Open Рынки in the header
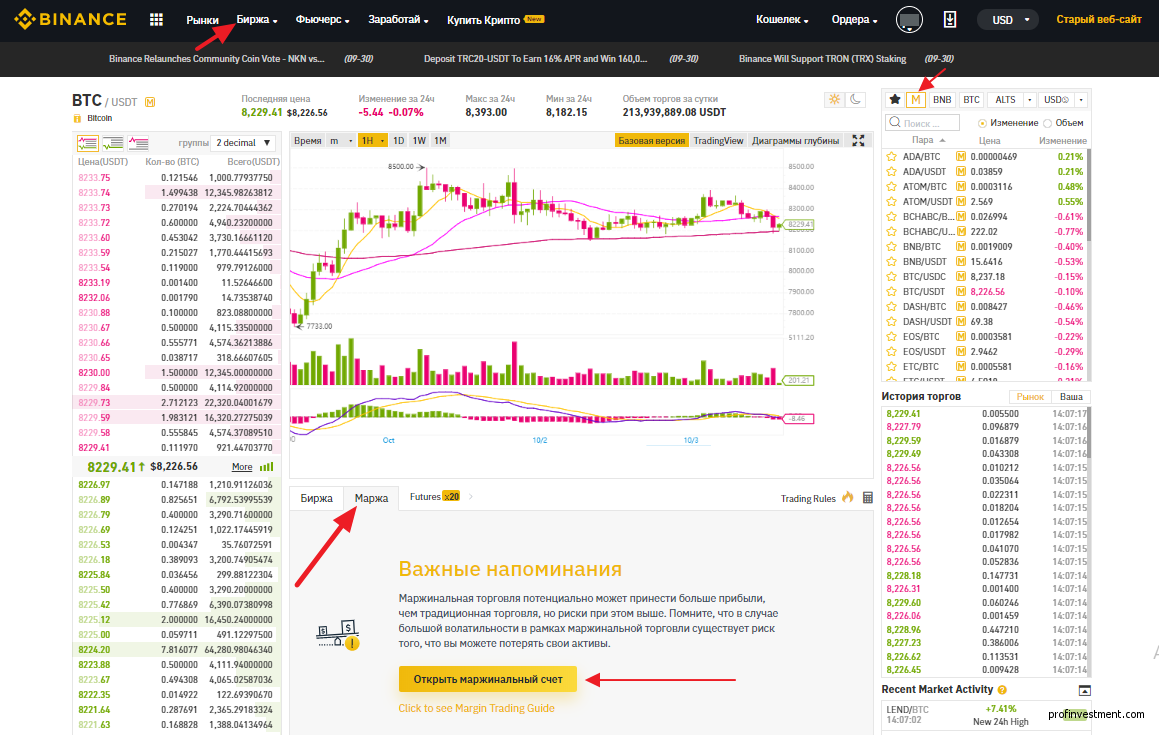 tap(203, 20)
